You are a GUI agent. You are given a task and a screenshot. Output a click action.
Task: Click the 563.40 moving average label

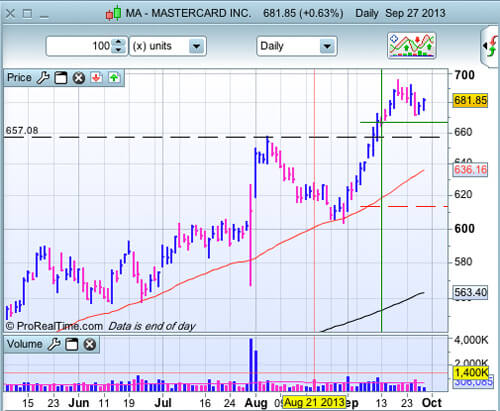(x=470, y=292)
